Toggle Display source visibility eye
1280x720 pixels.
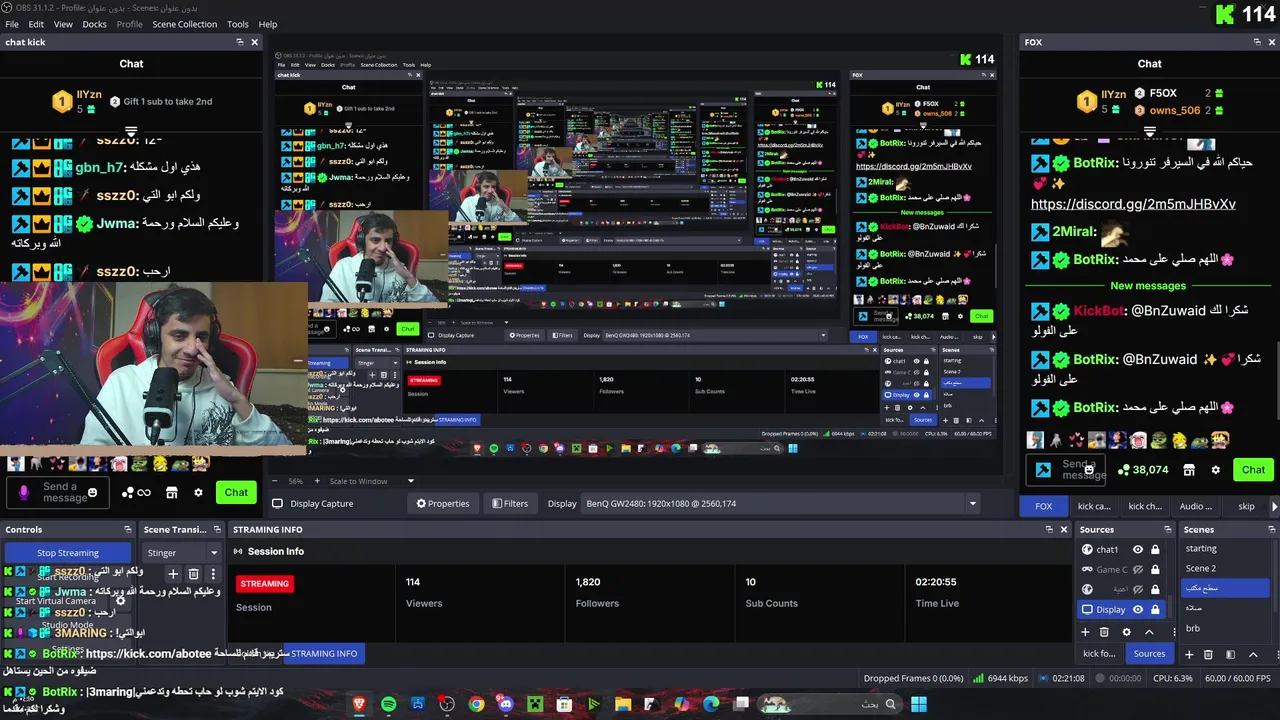pyautogui.click(x=1137, y=609)
